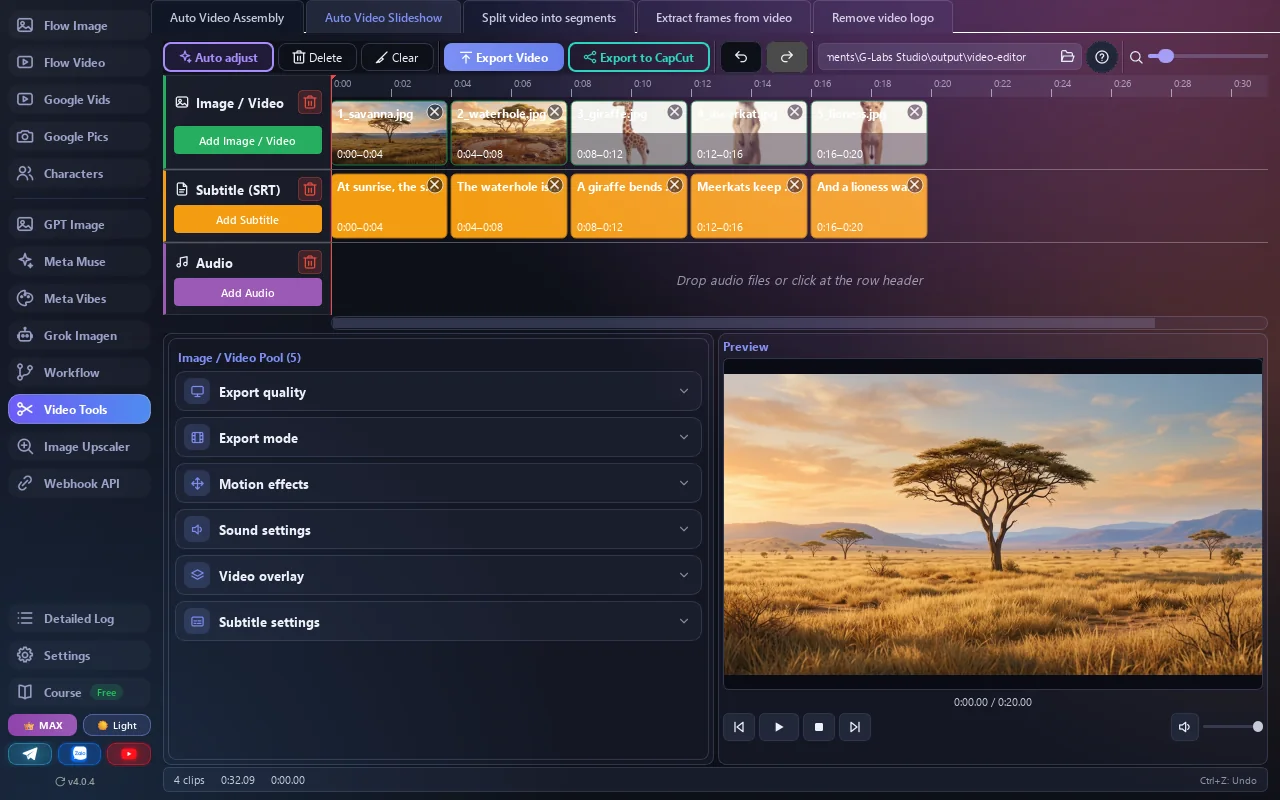Remove 'At sunrise' subtitle clip

pyautogui.click(x=435, y=185)
